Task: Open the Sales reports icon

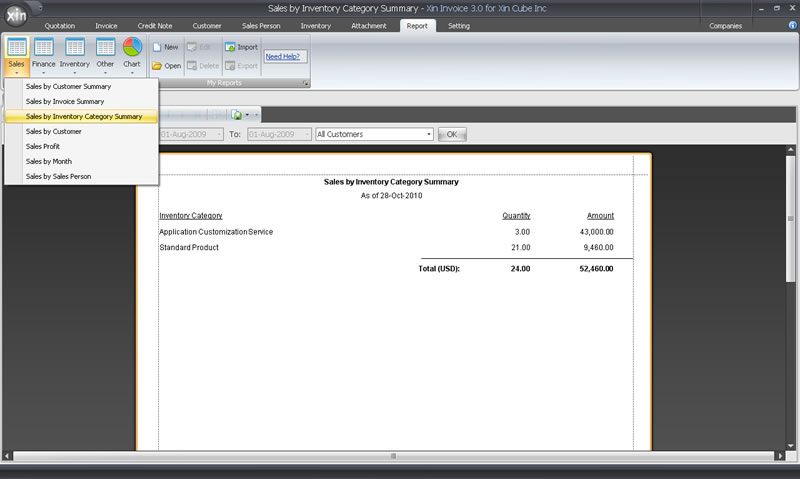Action: coord(16,47)
